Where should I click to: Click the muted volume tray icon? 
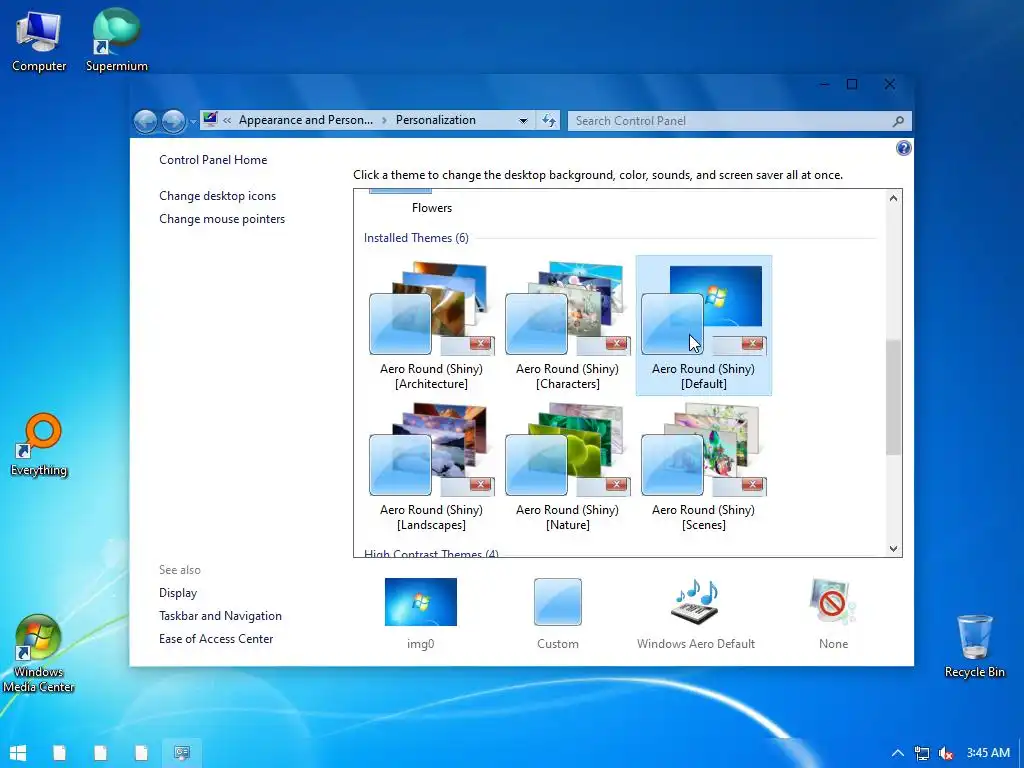946,754
